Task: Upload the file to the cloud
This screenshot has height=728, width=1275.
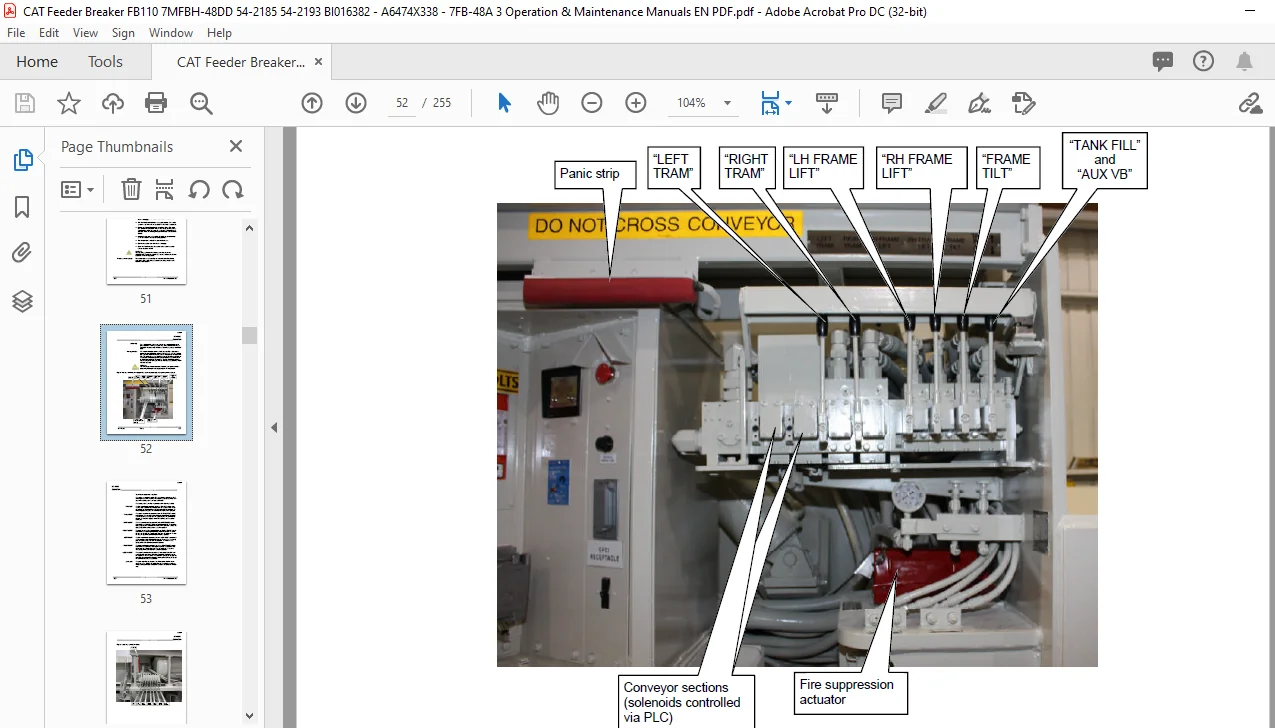Action: tap(113, 103)
